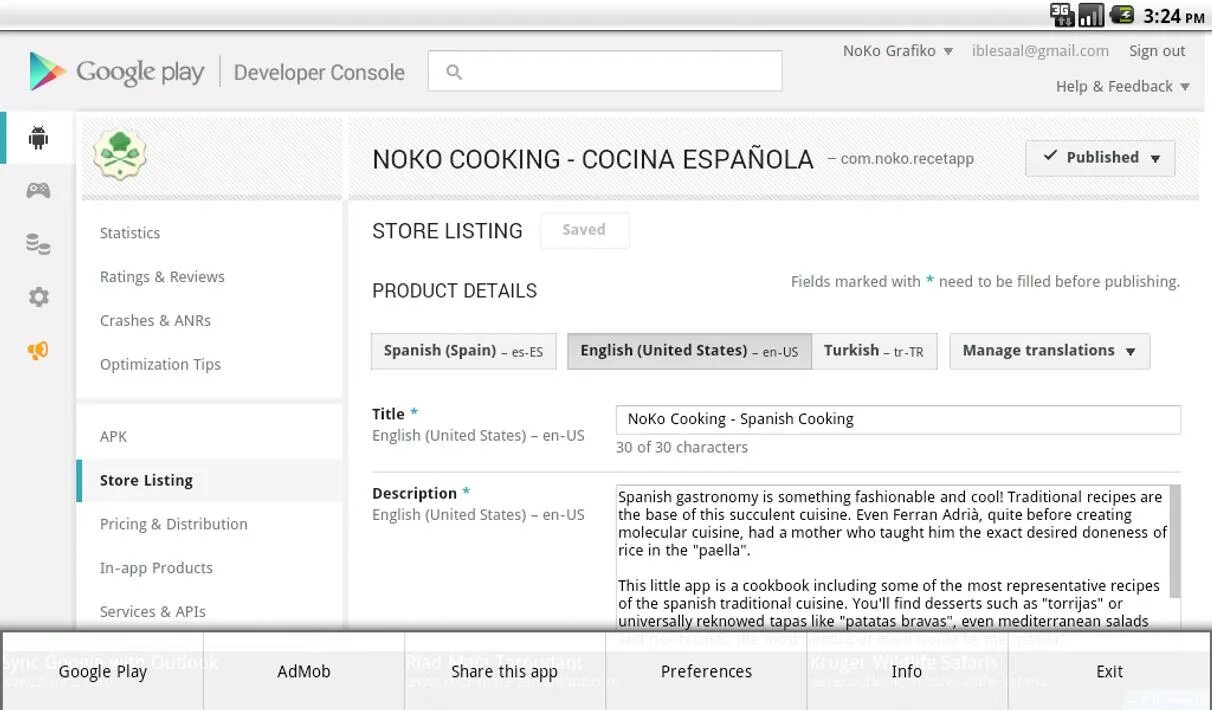Viewport: 1212px width, 710px height.
Task: Open the Financial reports coins icon
Action: [x=38, y=243]
